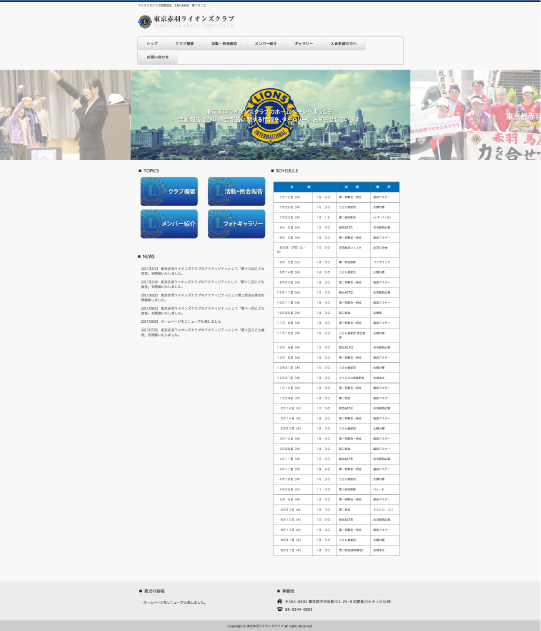
Task: Open the トップ navigation item
Action: click(x=152, y=43)
